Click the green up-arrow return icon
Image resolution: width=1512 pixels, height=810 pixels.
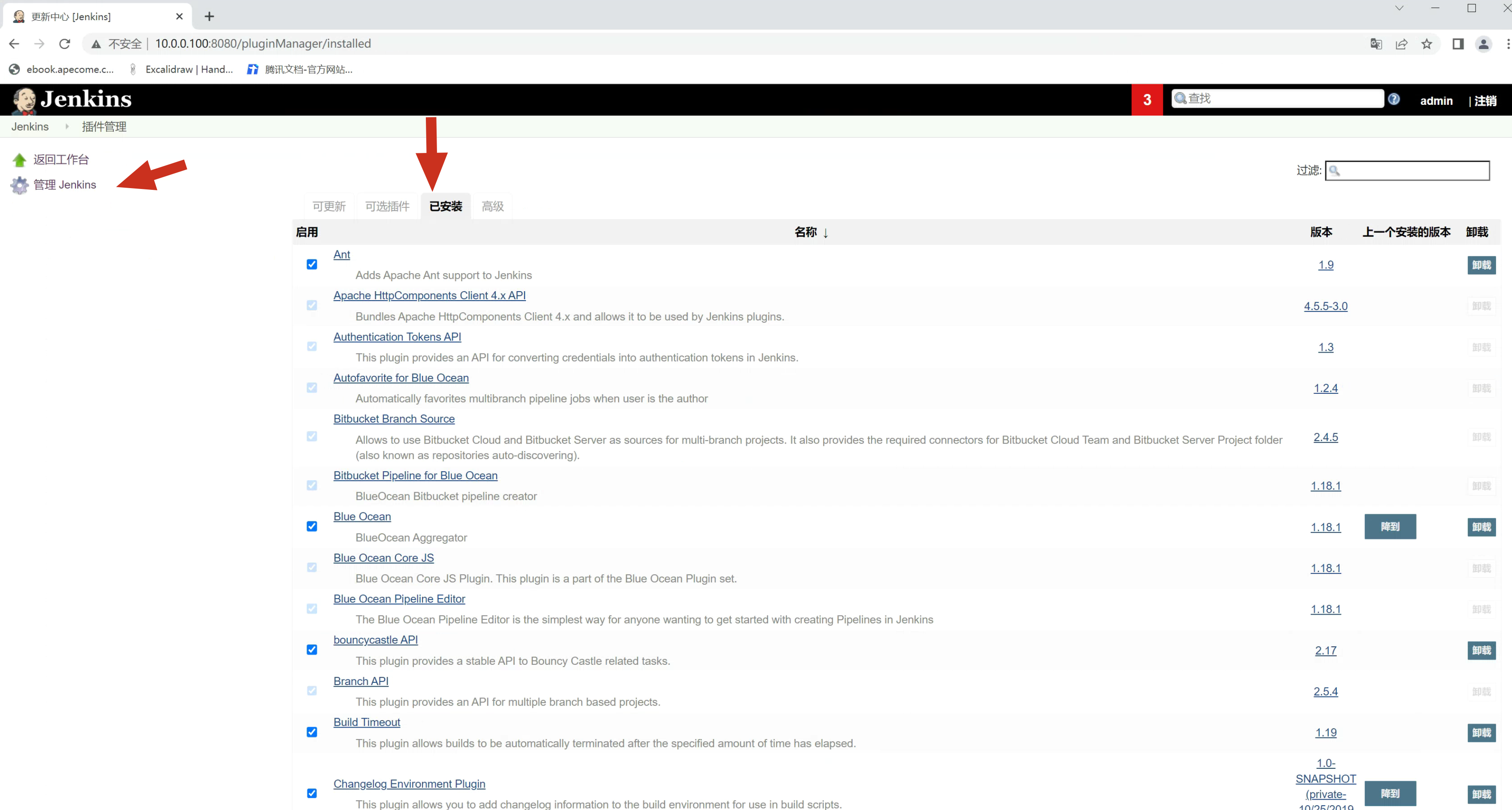(x=19, y=160)
